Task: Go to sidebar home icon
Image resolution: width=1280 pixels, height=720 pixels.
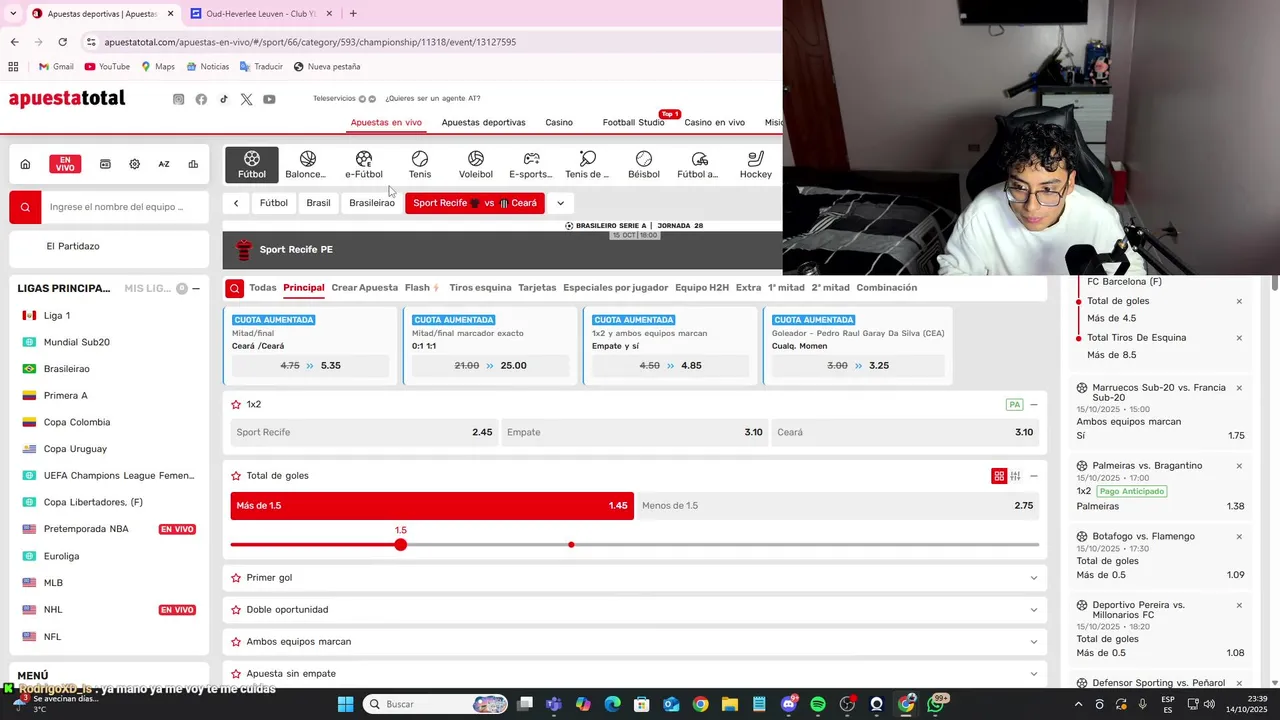Action: pos(26,164)
